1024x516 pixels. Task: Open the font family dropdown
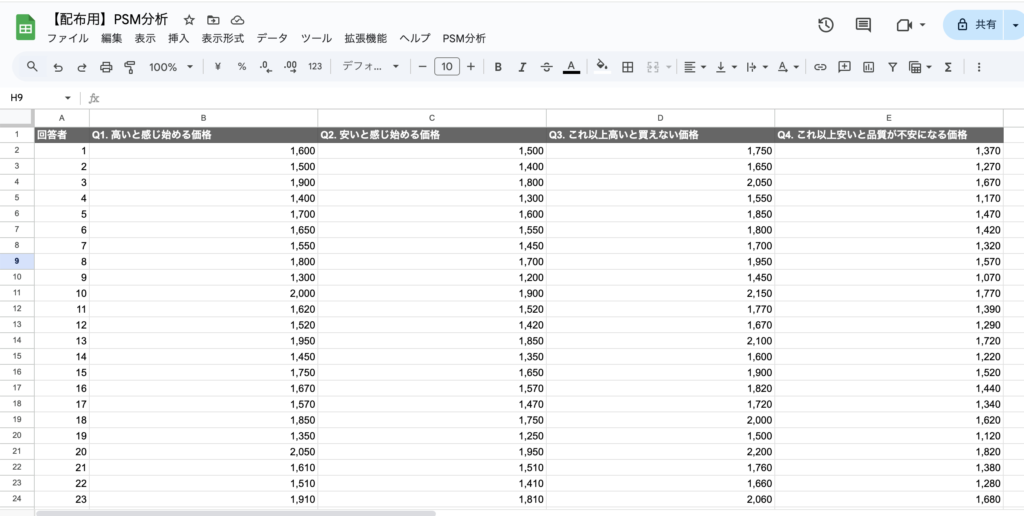click(370, 67)
